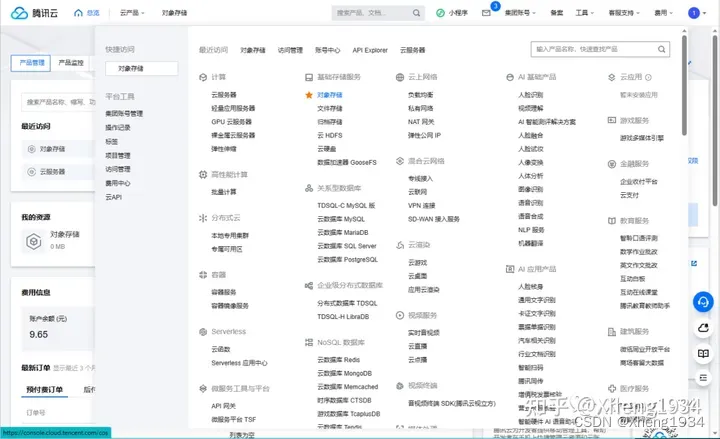Click magnifier icon in product search field
Viewport: 720px width, 439px height.
661,49
